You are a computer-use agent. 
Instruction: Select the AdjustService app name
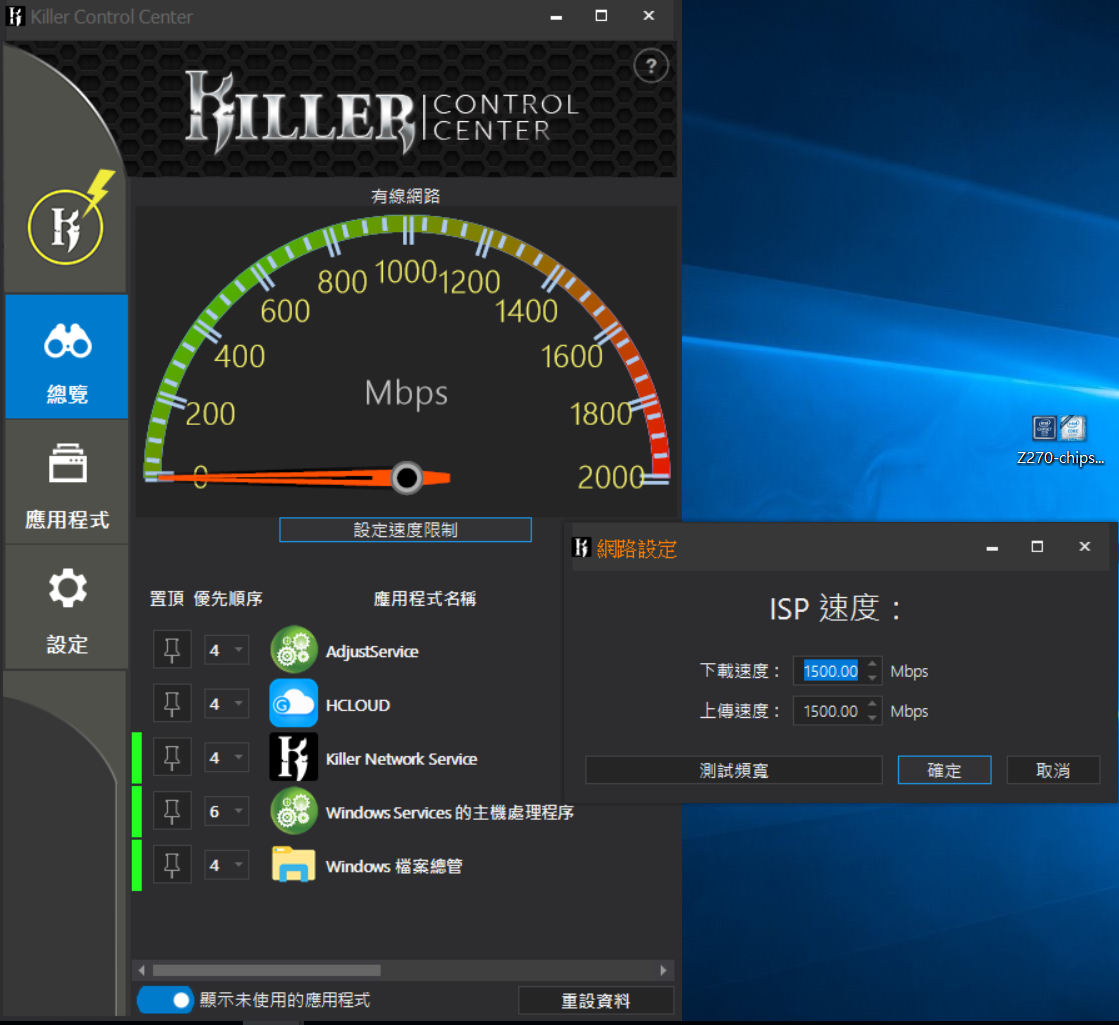coord(372,652)
